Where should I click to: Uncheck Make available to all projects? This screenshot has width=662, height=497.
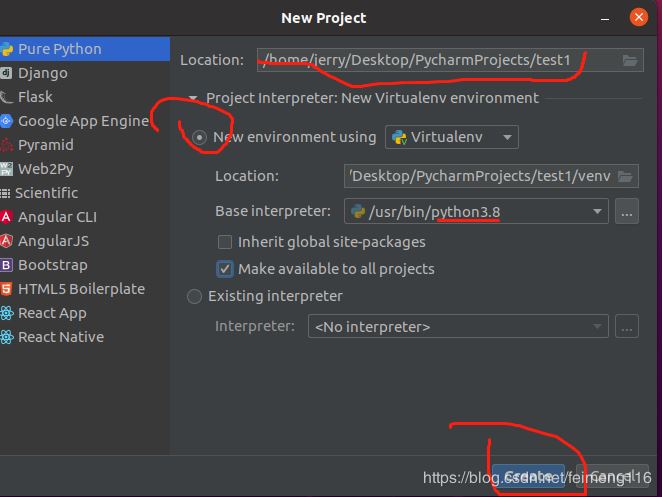click(225, 269)
